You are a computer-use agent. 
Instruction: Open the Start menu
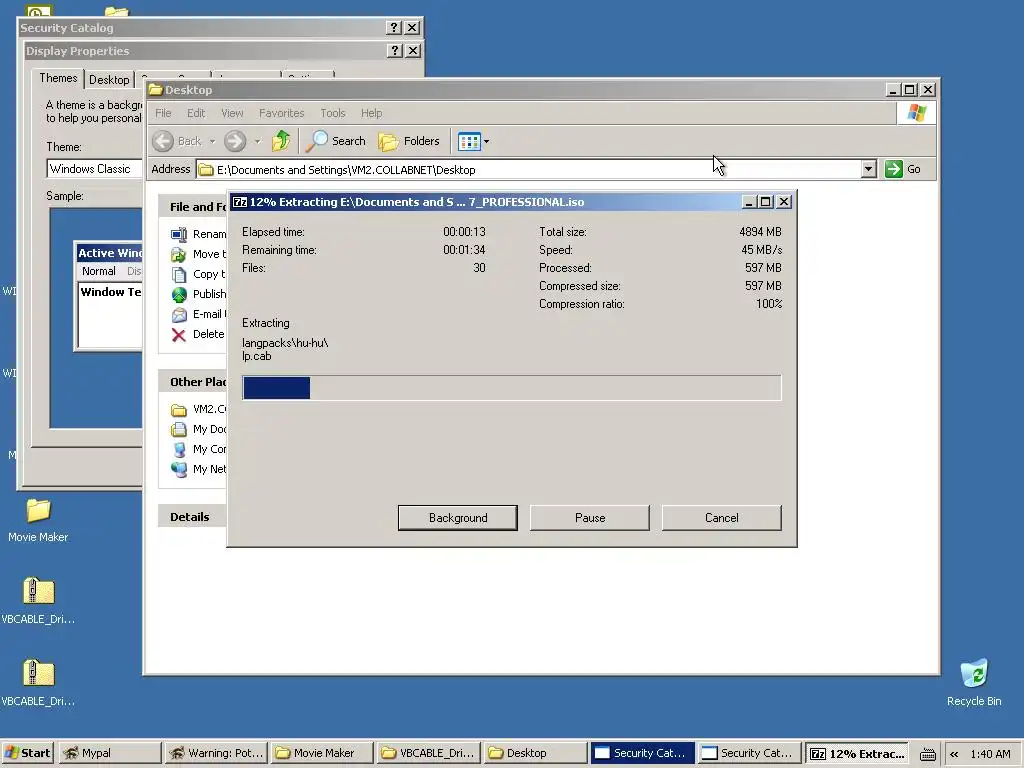coord(27,753)
